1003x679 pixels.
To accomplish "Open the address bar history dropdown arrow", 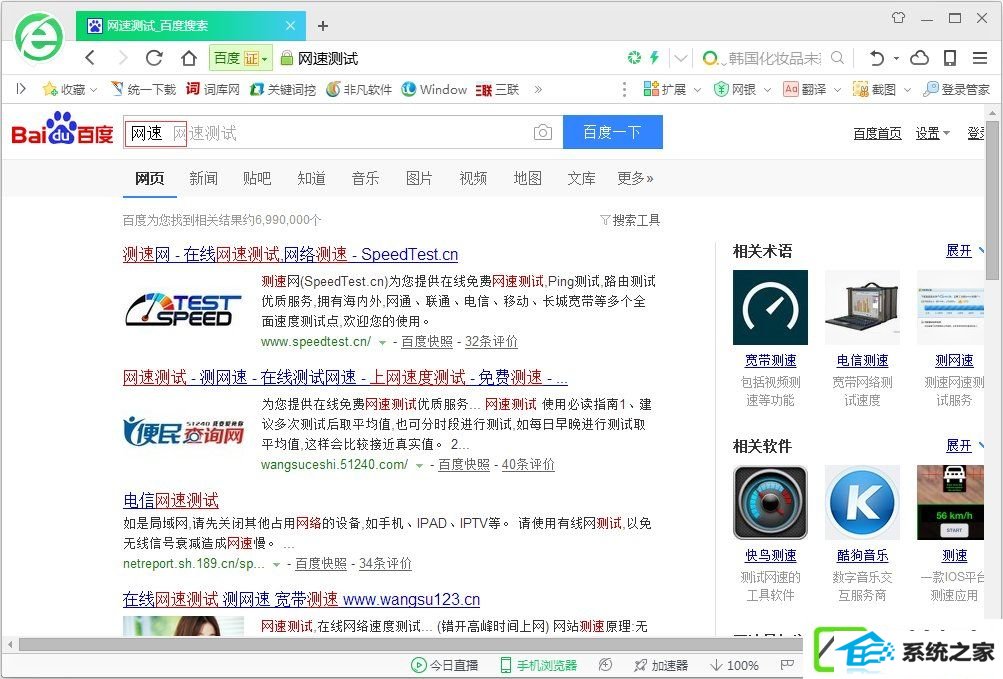I will click(x=681, y=58).
